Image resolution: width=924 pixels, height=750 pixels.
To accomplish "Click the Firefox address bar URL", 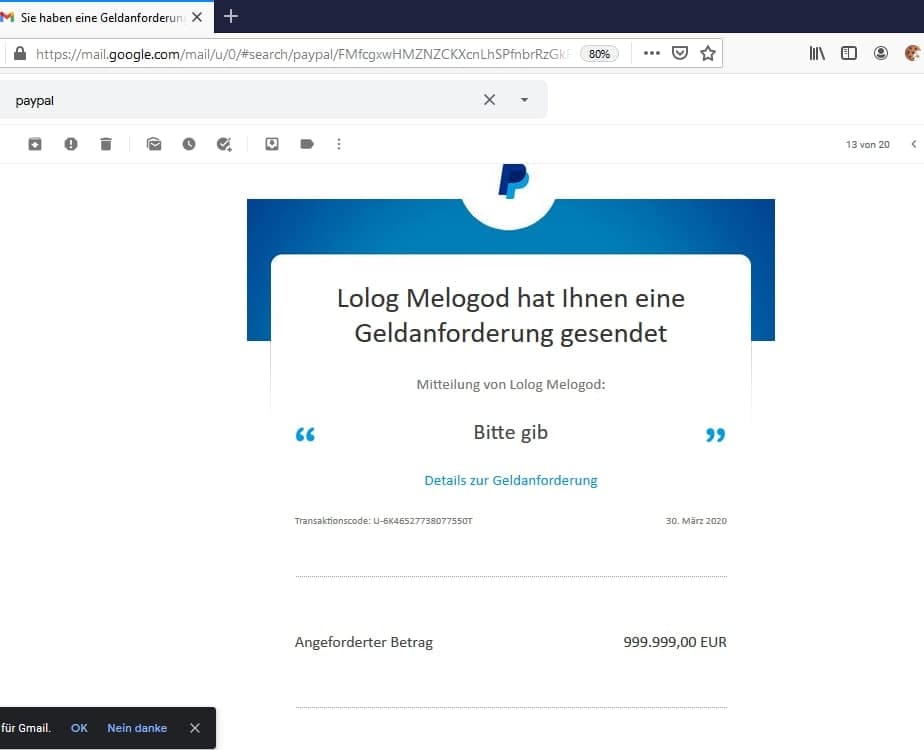I will pos(303,54).
